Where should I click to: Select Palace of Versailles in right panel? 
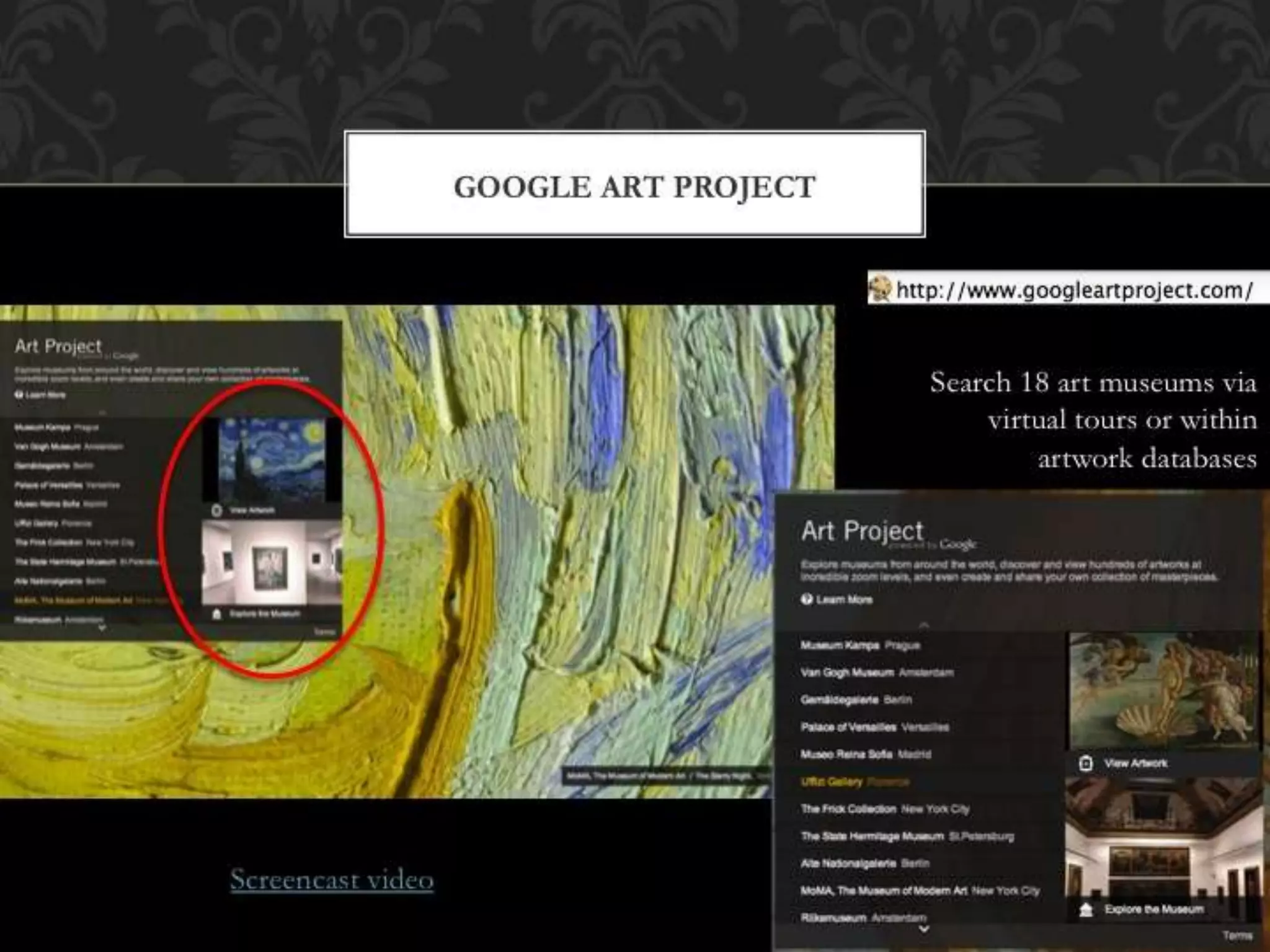[x=874, y=727]
